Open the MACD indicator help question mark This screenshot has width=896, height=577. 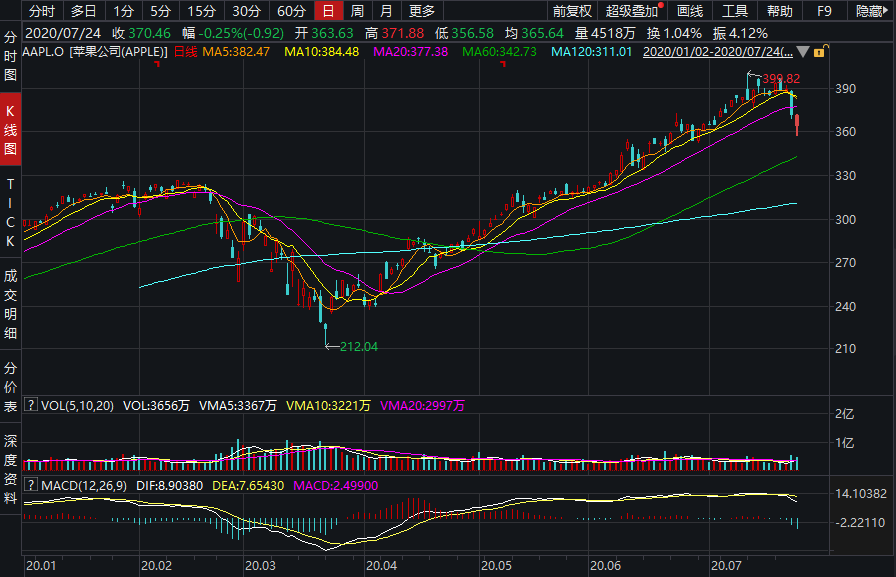coord(31,485)
